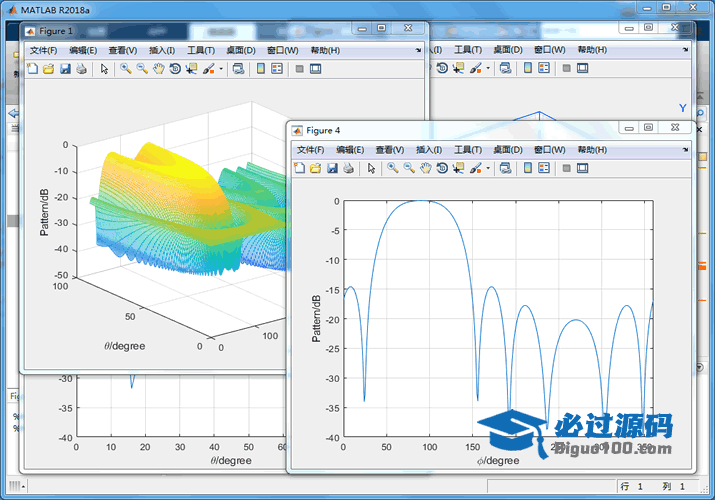Insert Colorbar icon in Figure 4 toolbar
This screenshot has width=715, height=500.
tap(528, 168)
